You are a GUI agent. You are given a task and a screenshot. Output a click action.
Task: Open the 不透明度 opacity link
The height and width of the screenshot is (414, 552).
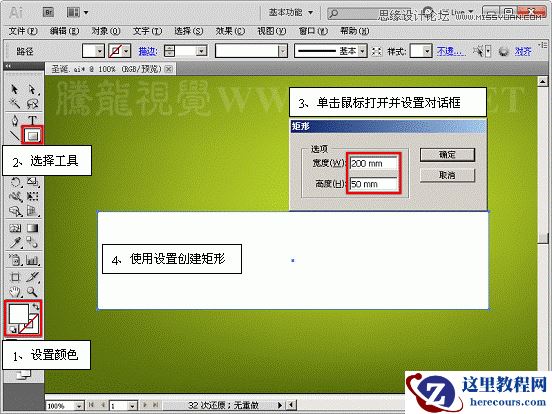point(451,52)
